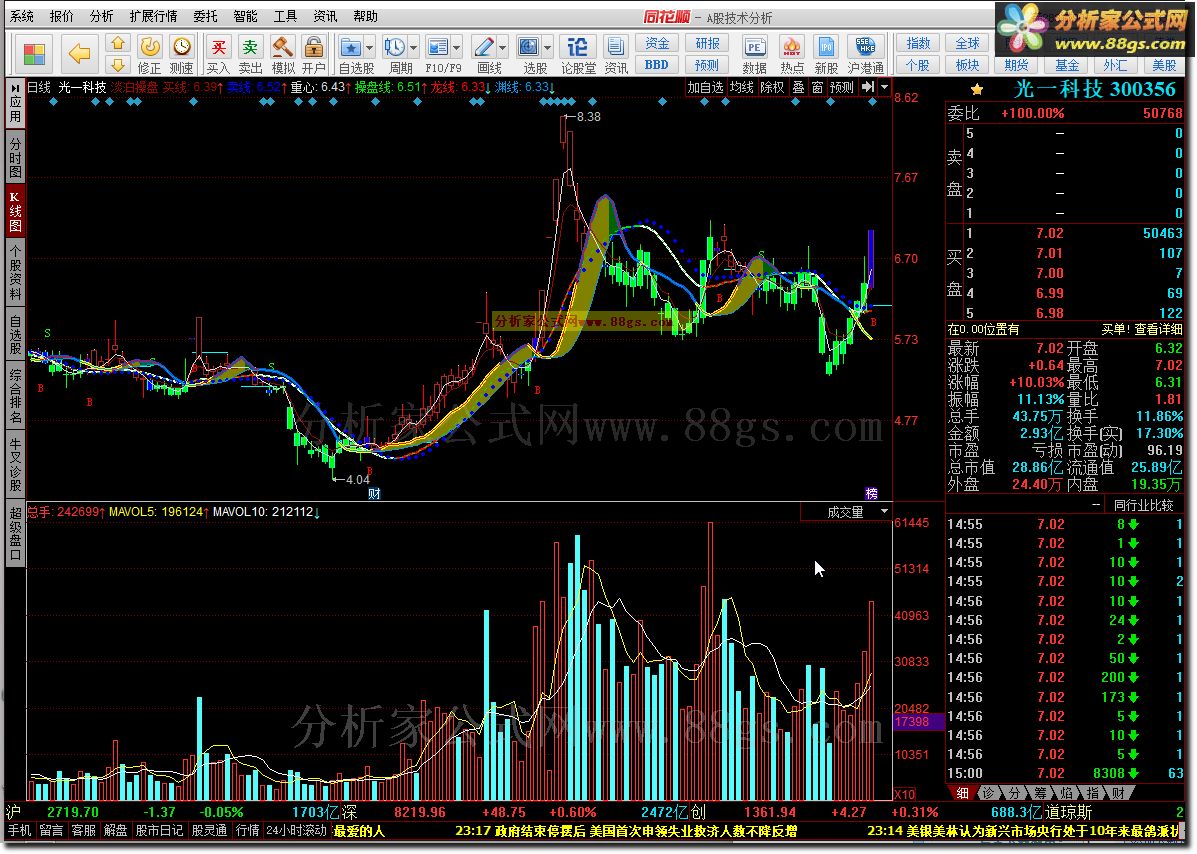This screenshot has width=1197, height=854.
Task: Click the down arrow page icon
Action: [118, 64]
